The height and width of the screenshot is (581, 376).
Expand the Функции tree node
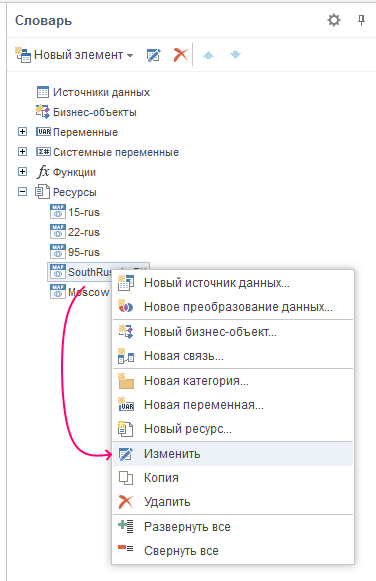23,172
